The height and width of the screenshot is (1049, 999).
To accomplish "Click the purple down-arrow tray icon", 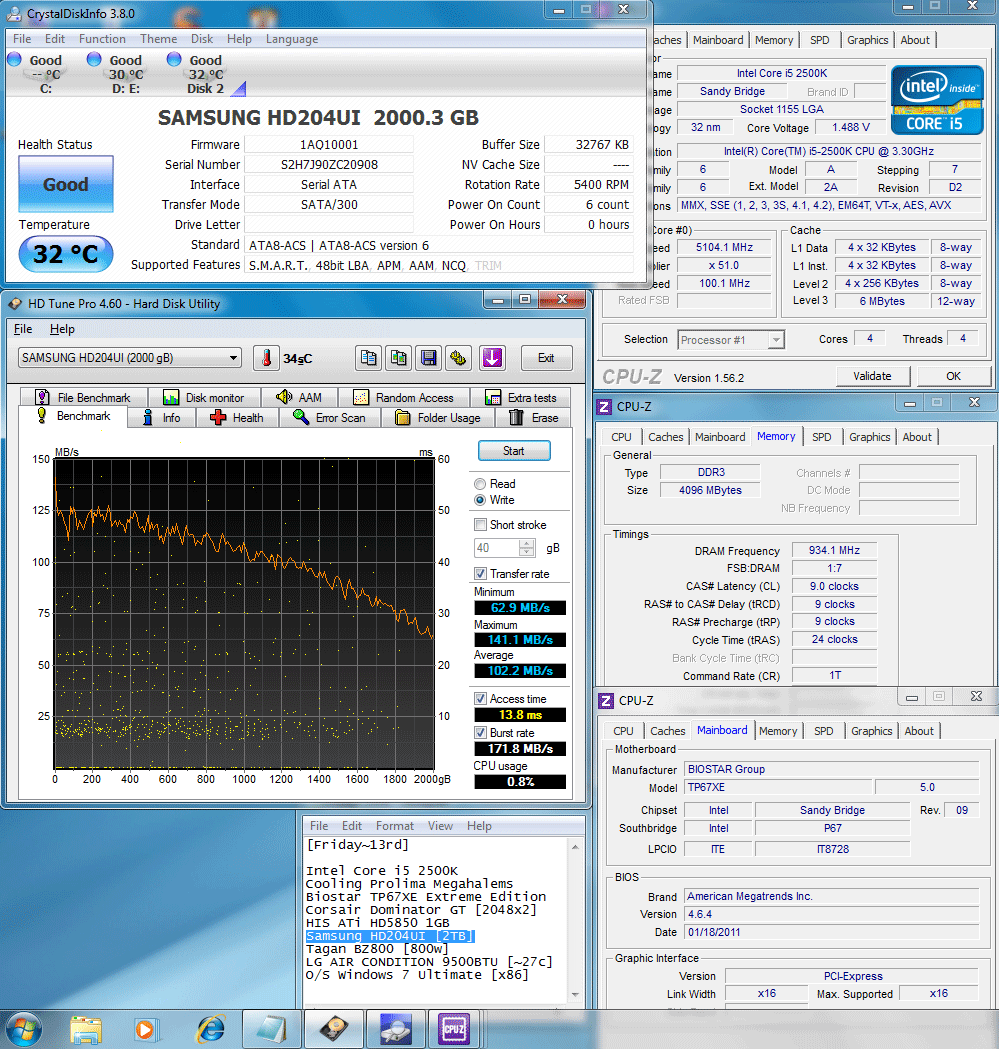I will 492,358.
